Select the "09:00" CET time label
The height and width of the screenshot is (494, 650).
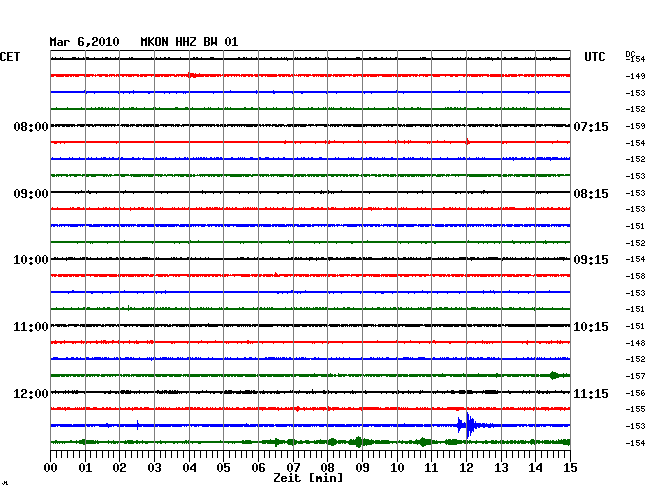(31, 194)
